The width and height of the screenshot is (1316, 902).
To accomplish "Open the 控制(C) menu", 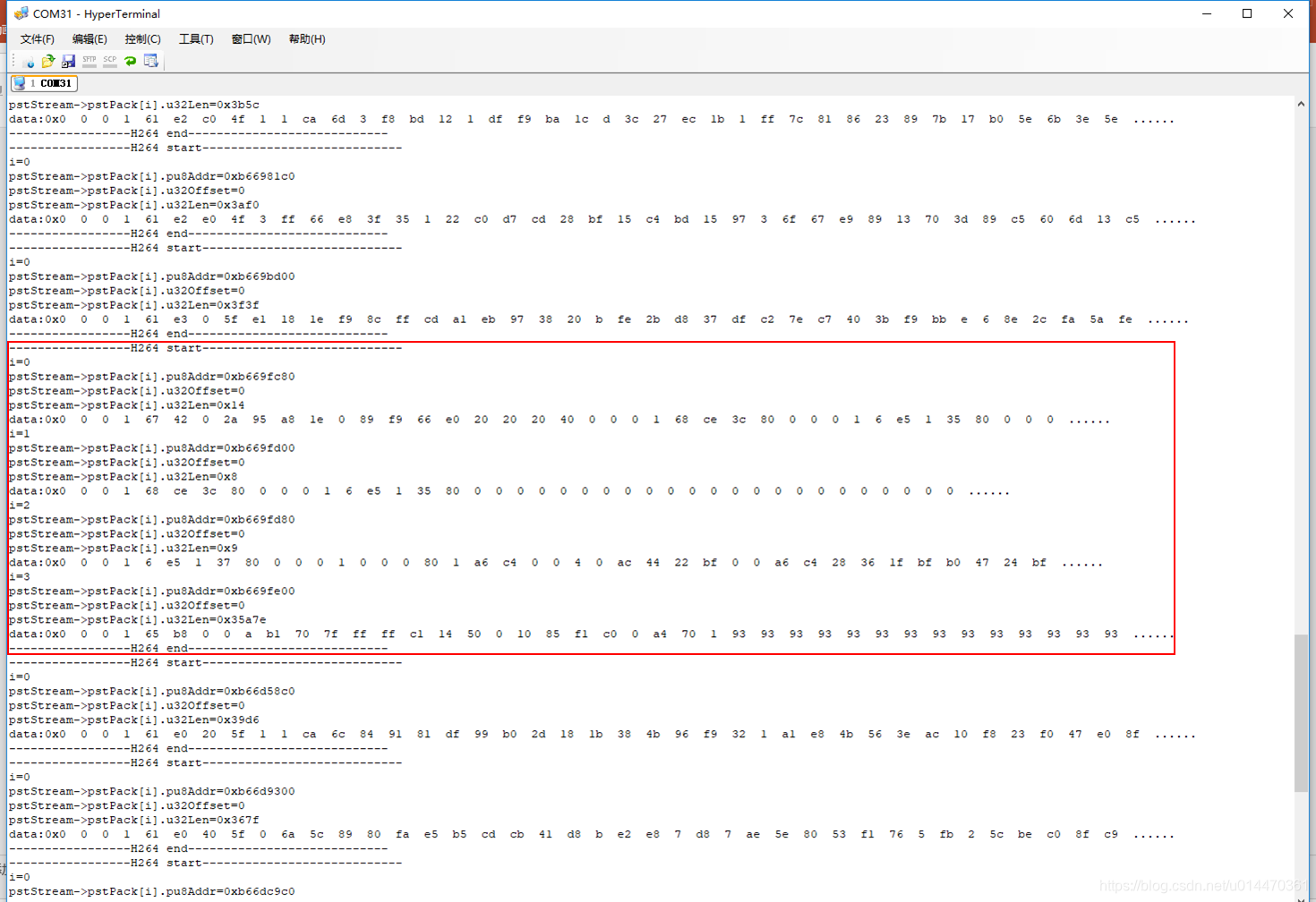I will point(143,39).
